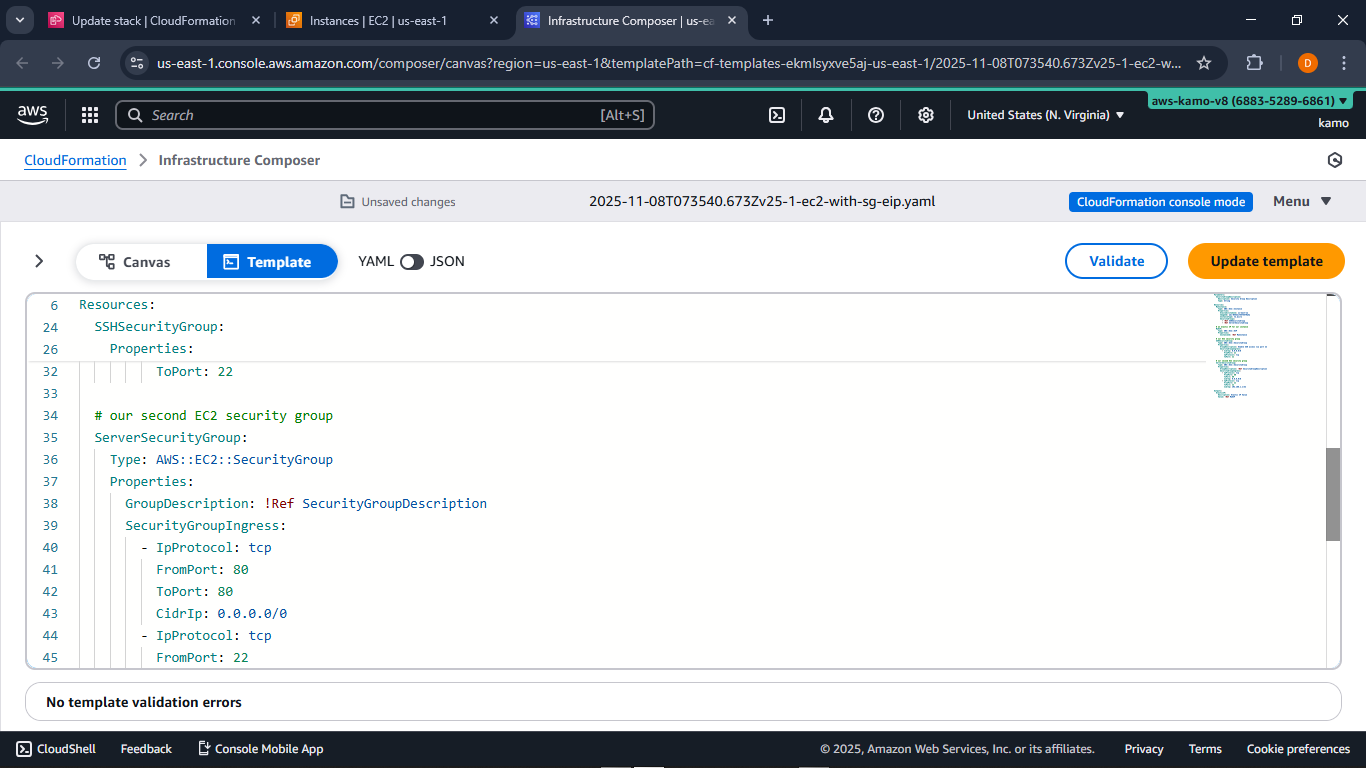
Task: Open the browser extensions puzzle icon
Action: pos(1254,62)
